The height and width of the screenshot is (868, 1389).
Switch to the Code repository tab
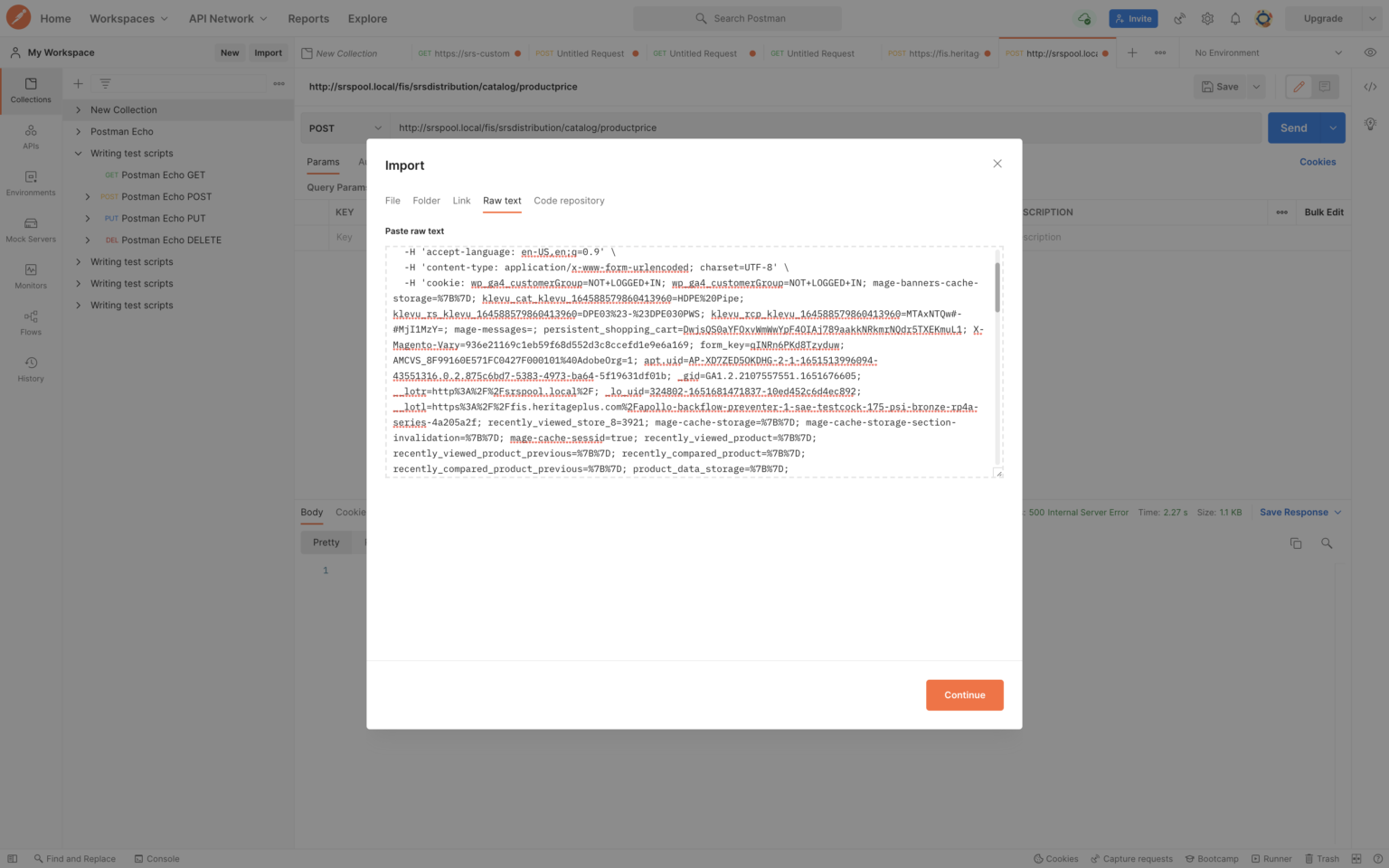point(569,201)
